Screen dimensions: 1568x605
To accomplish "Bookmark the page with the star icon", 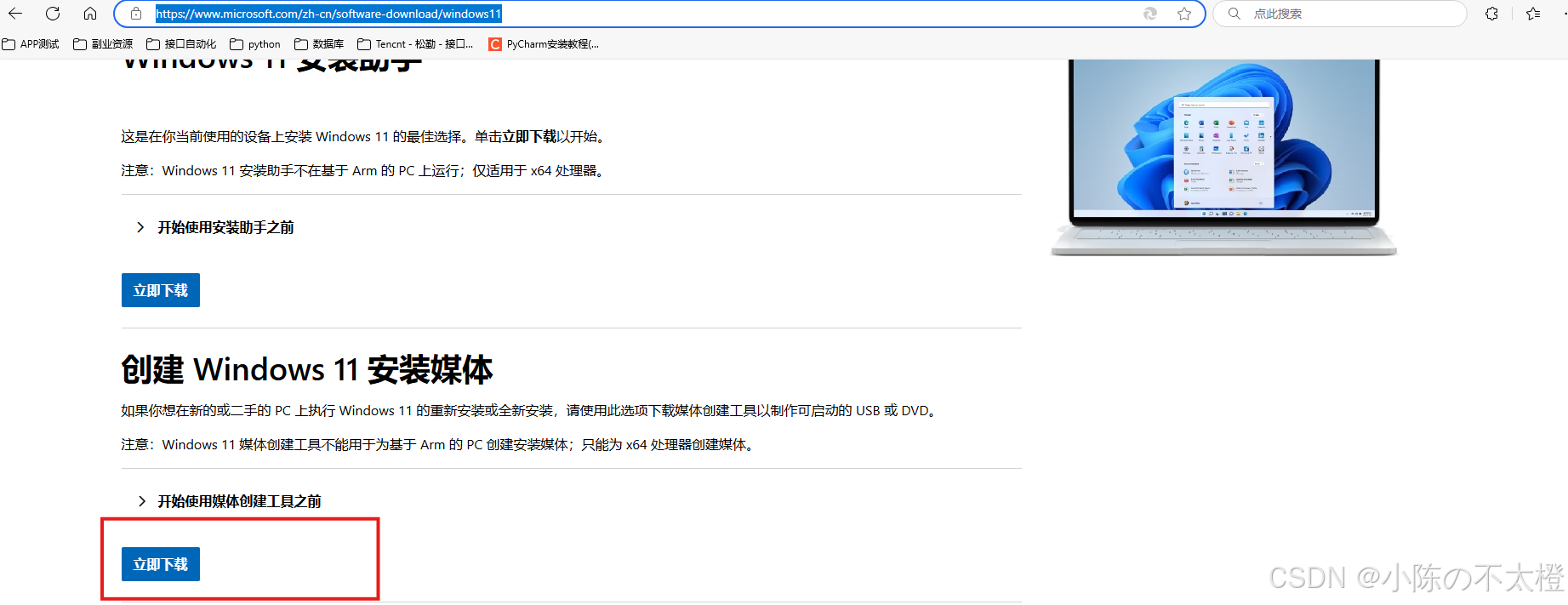I will click(1183, 14).
